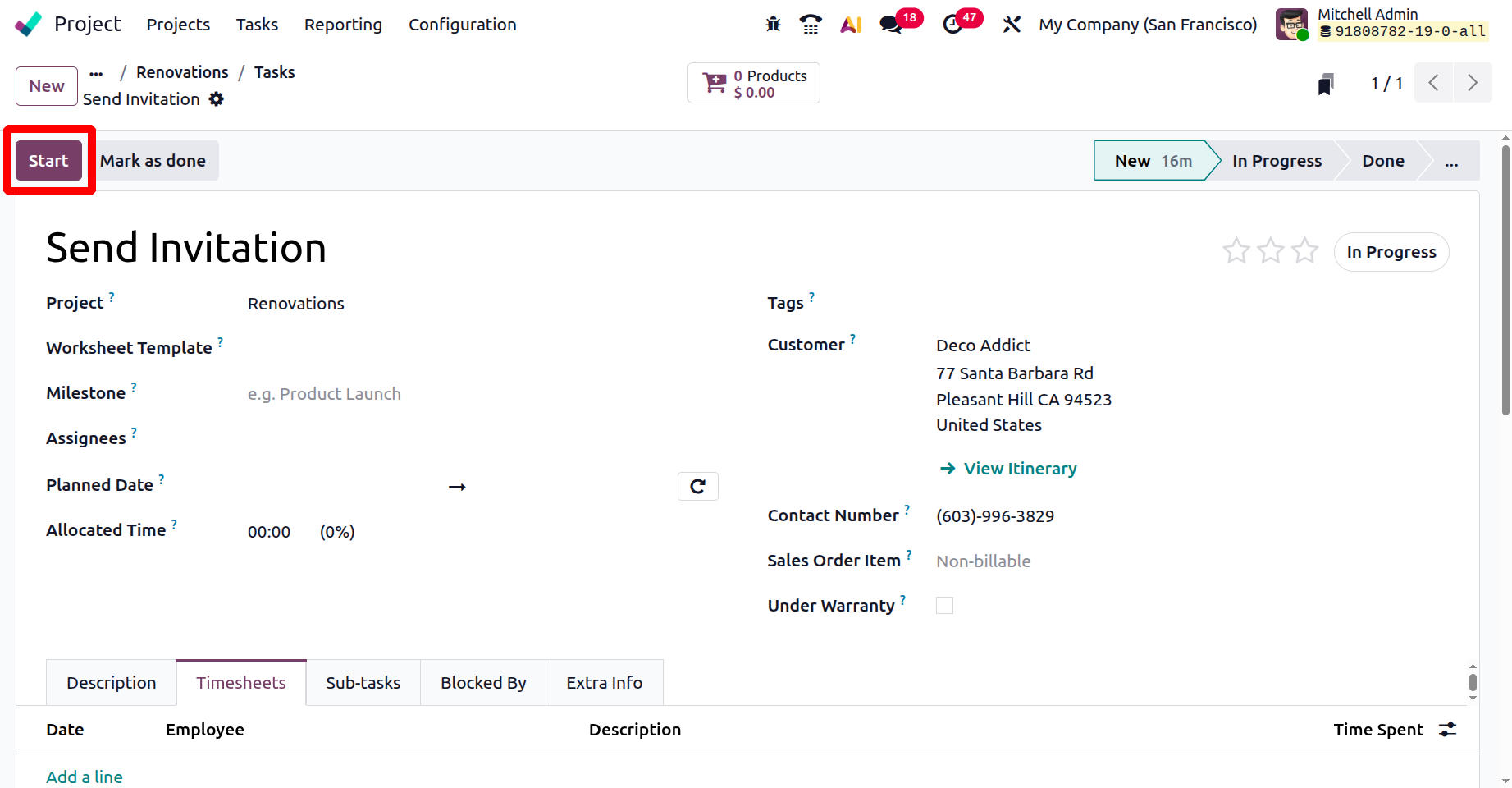Expand the more stages ellipsis in status bar
The width and height of the screenshot is (1512, 788).
tap(1451, 162)
